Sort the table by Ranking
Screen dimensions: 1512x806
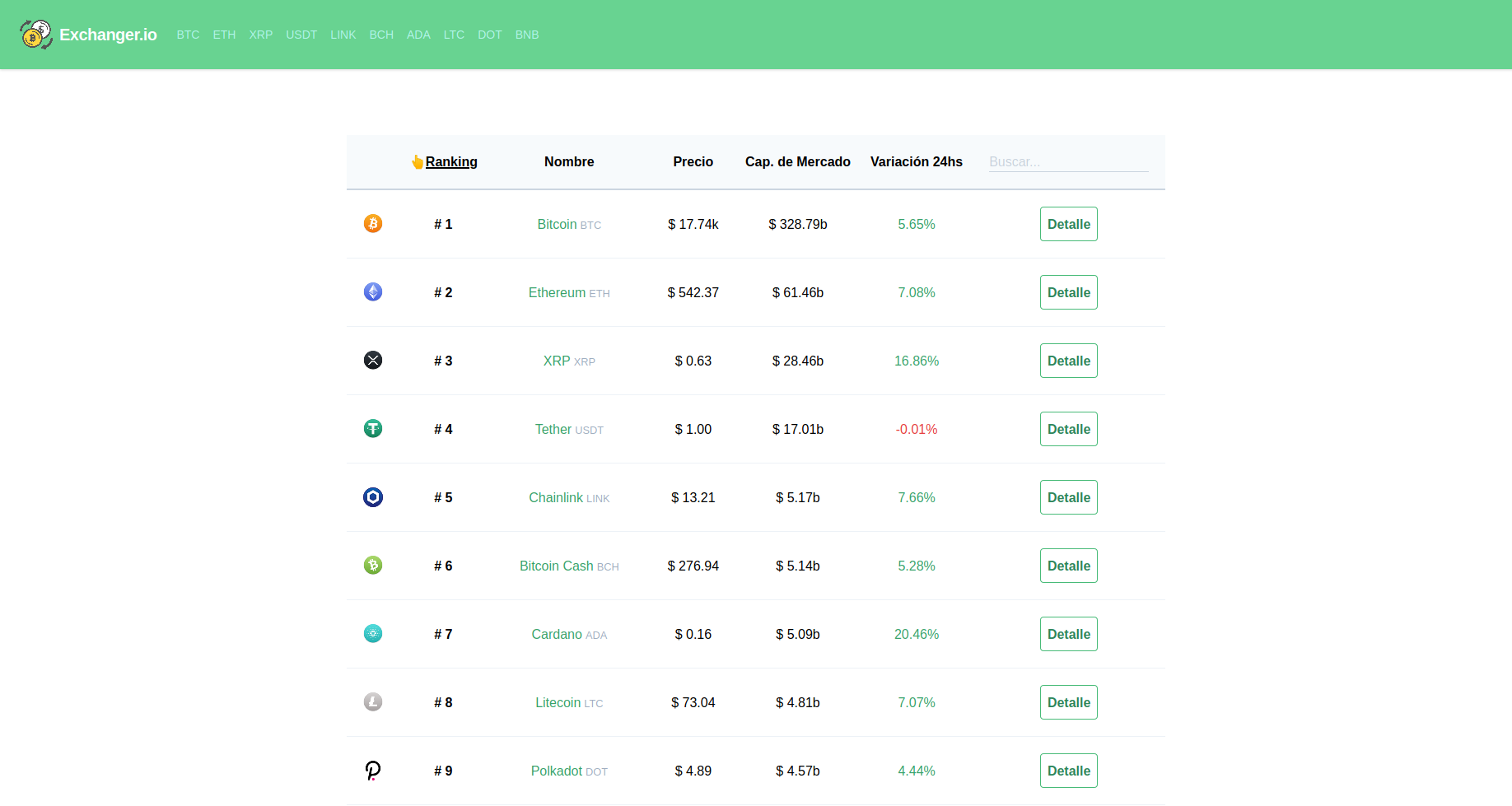451,161
